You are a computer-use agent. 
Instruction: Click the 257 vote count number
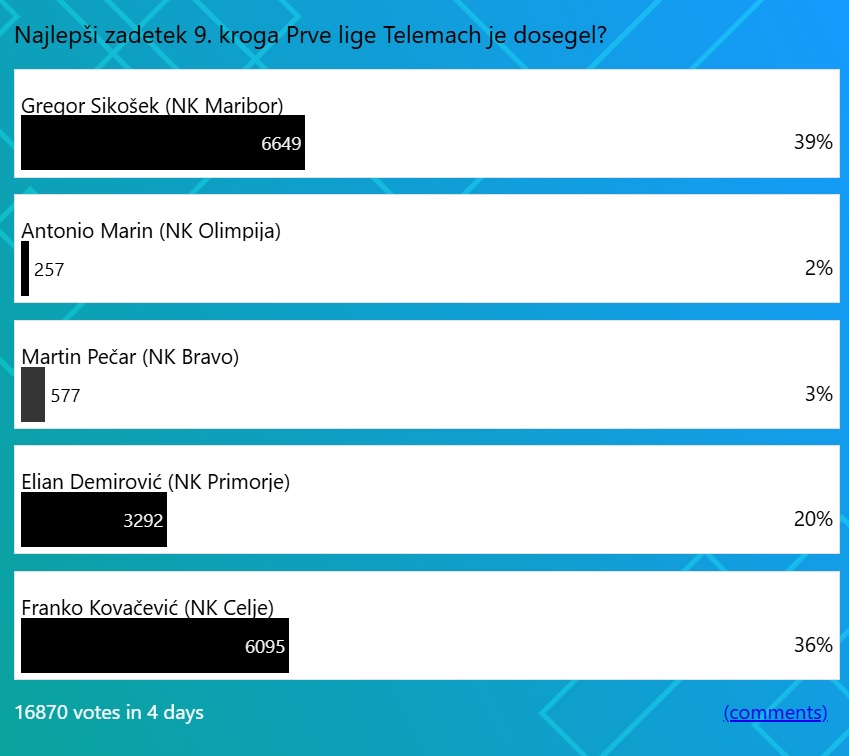pyautogui.click(x=49, y=270)
